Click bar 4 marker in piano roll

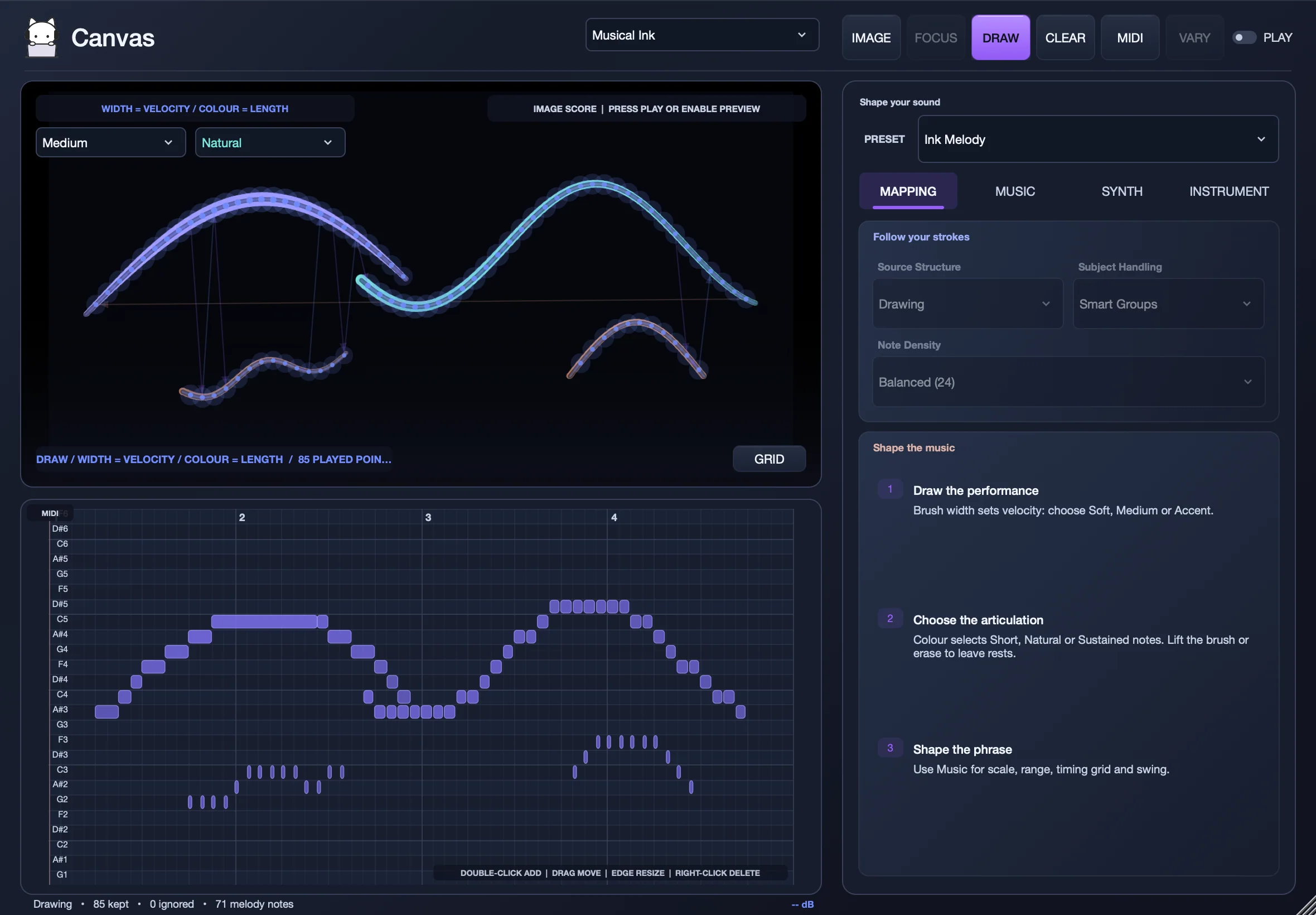(614, 517)
